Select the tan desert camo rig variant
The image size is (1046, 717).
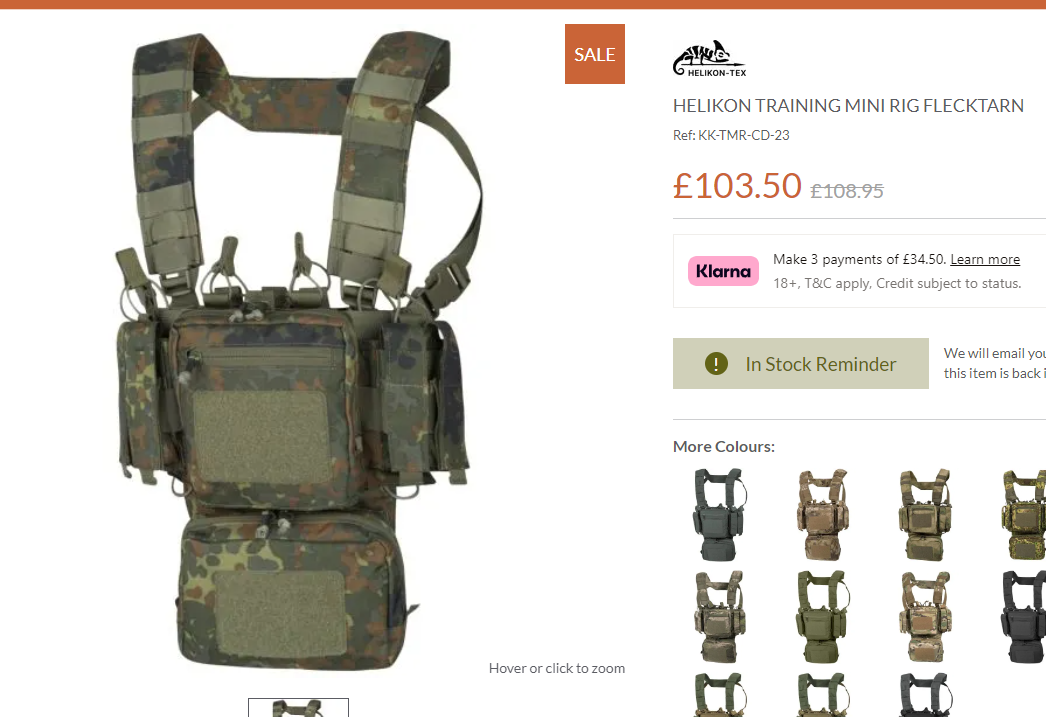click(x=822, y=514)
